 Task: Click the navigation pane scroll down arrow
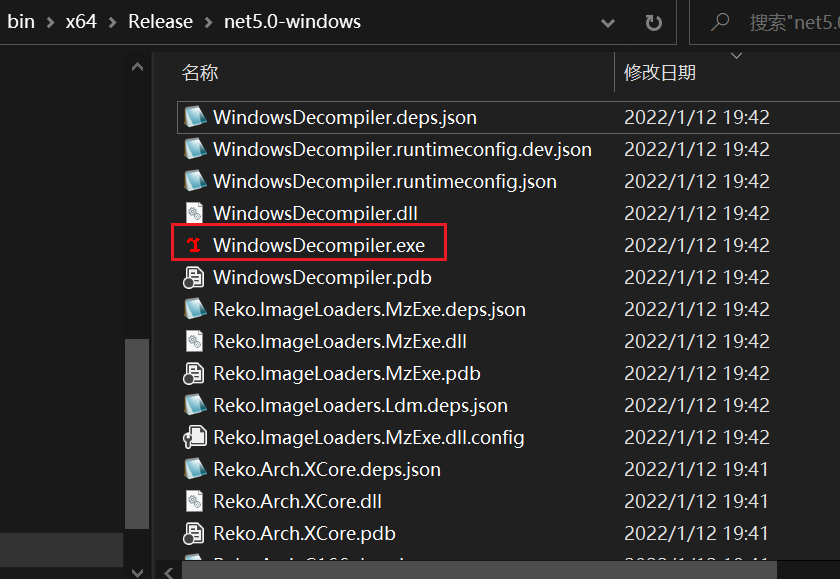[x=137, y=572]
